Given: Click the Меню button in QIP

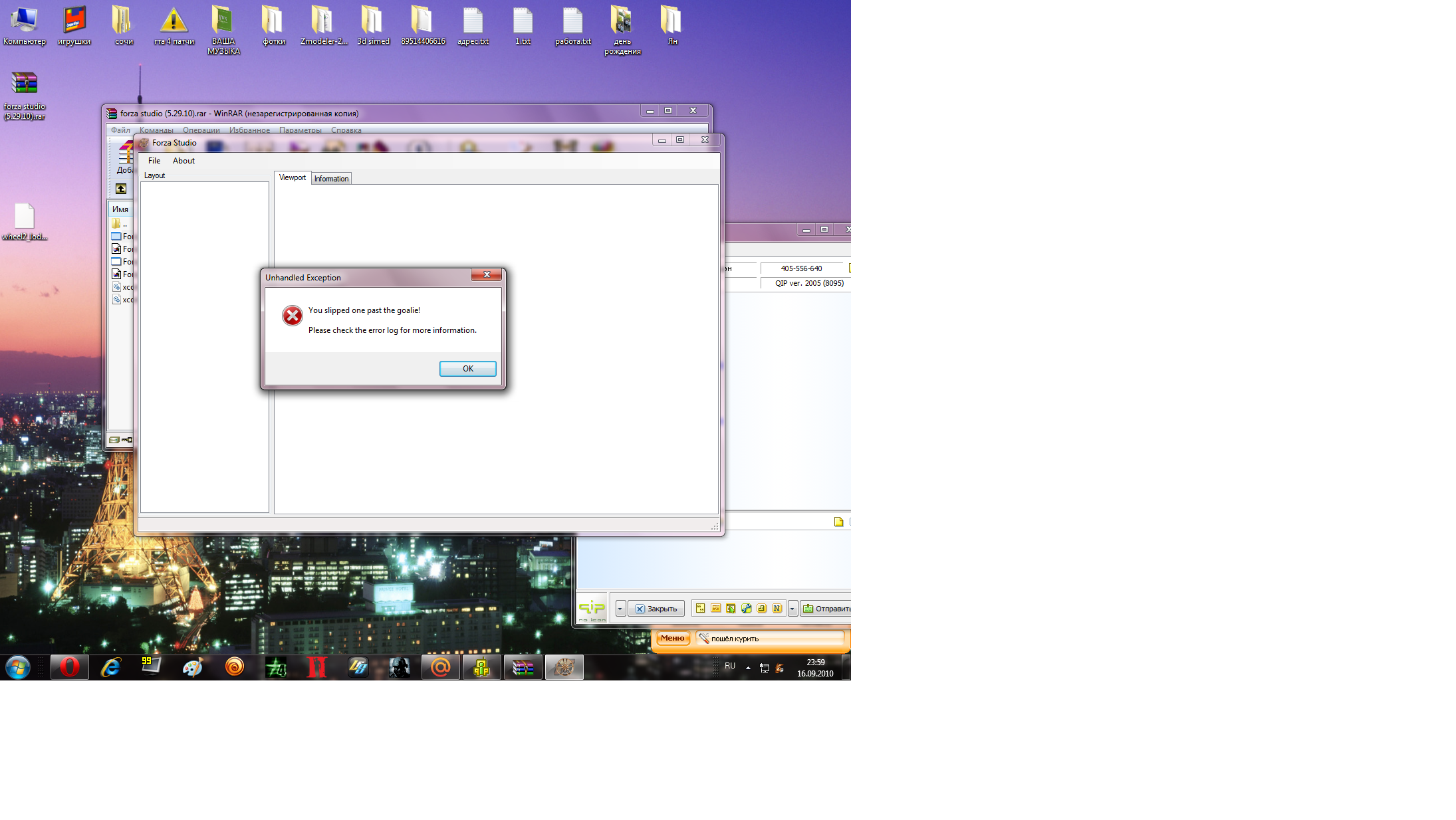Looking at the screenshot, I should tap(672, 638).
